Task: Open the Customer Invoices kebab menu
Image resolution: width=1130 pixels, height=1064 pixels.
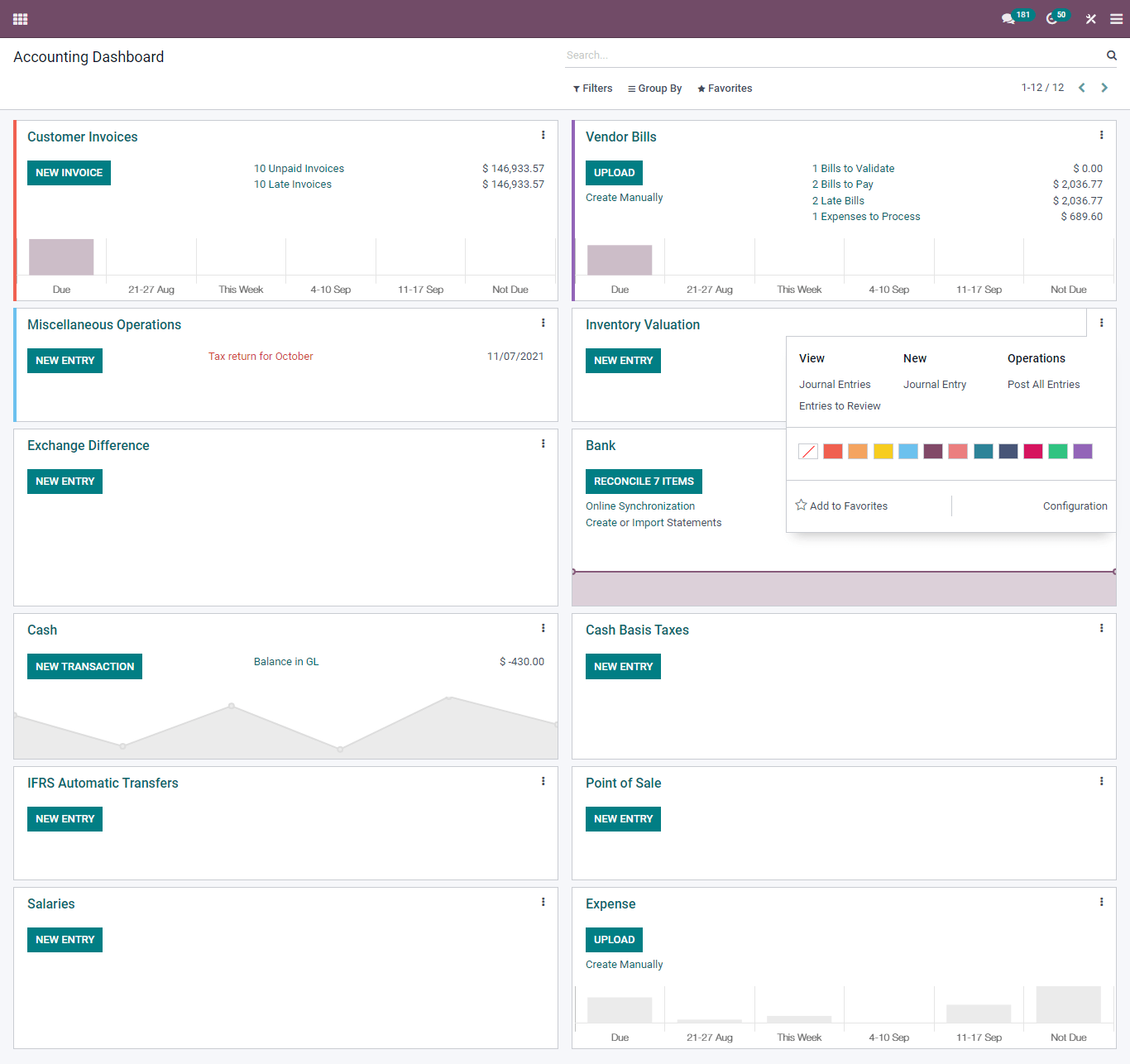Action: [543, 135]
